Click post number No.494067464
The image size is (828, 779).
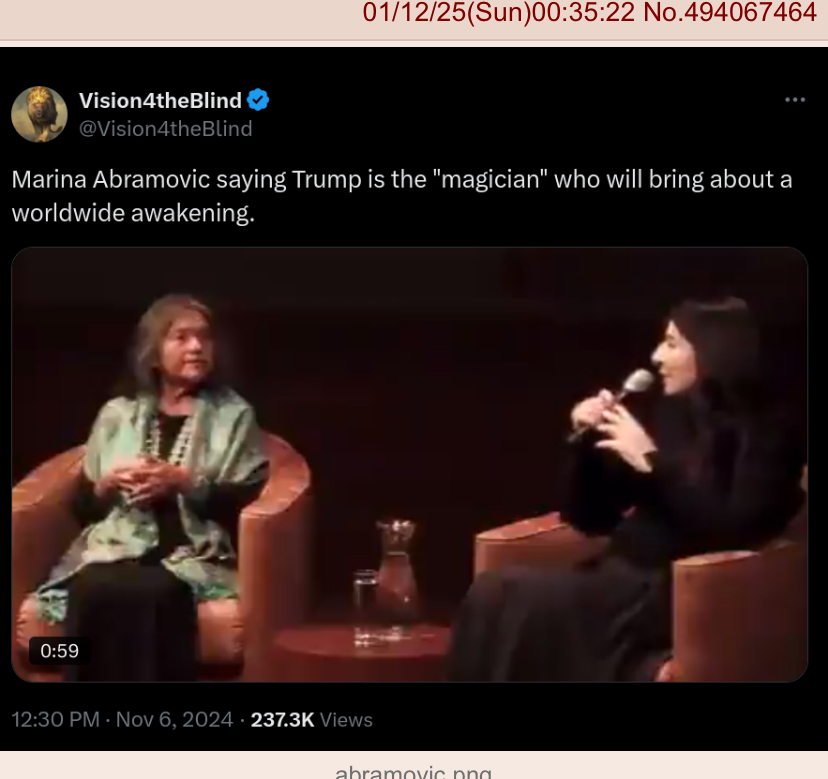pos(730,13)
